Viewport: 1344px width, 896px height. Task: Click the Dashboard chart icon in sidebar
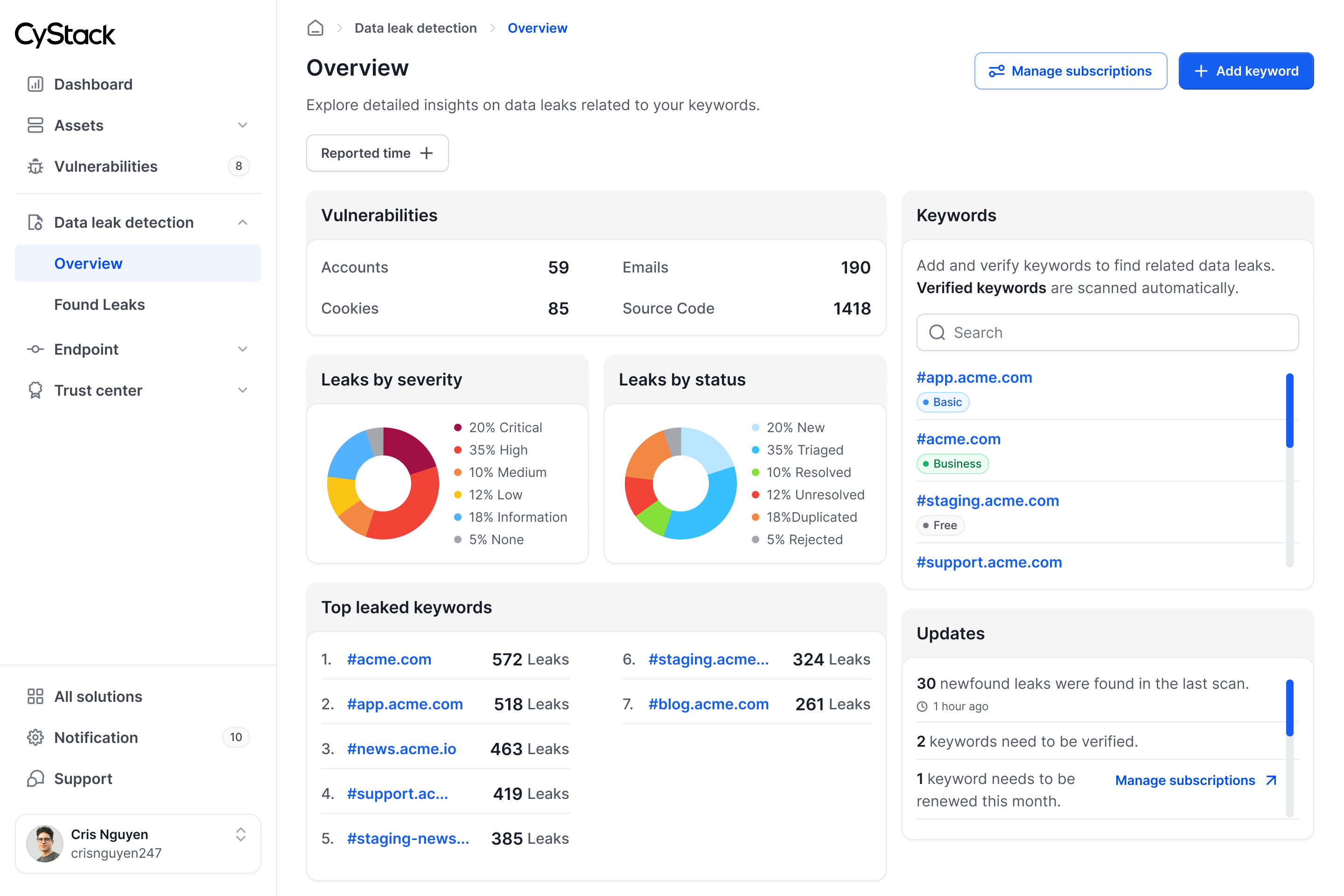click(x=35, y=84)
